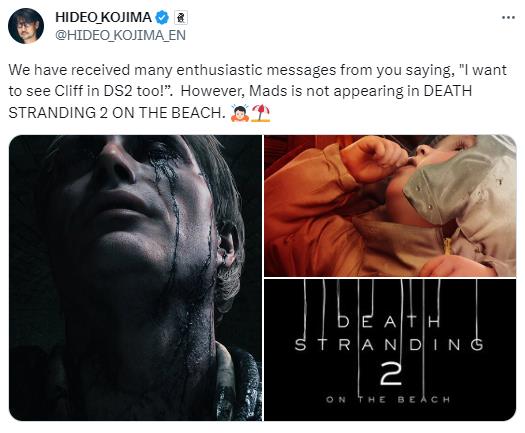Open the crying face close-up image
The width and height of the screenshot is (525, 433).
coord(135,278)
